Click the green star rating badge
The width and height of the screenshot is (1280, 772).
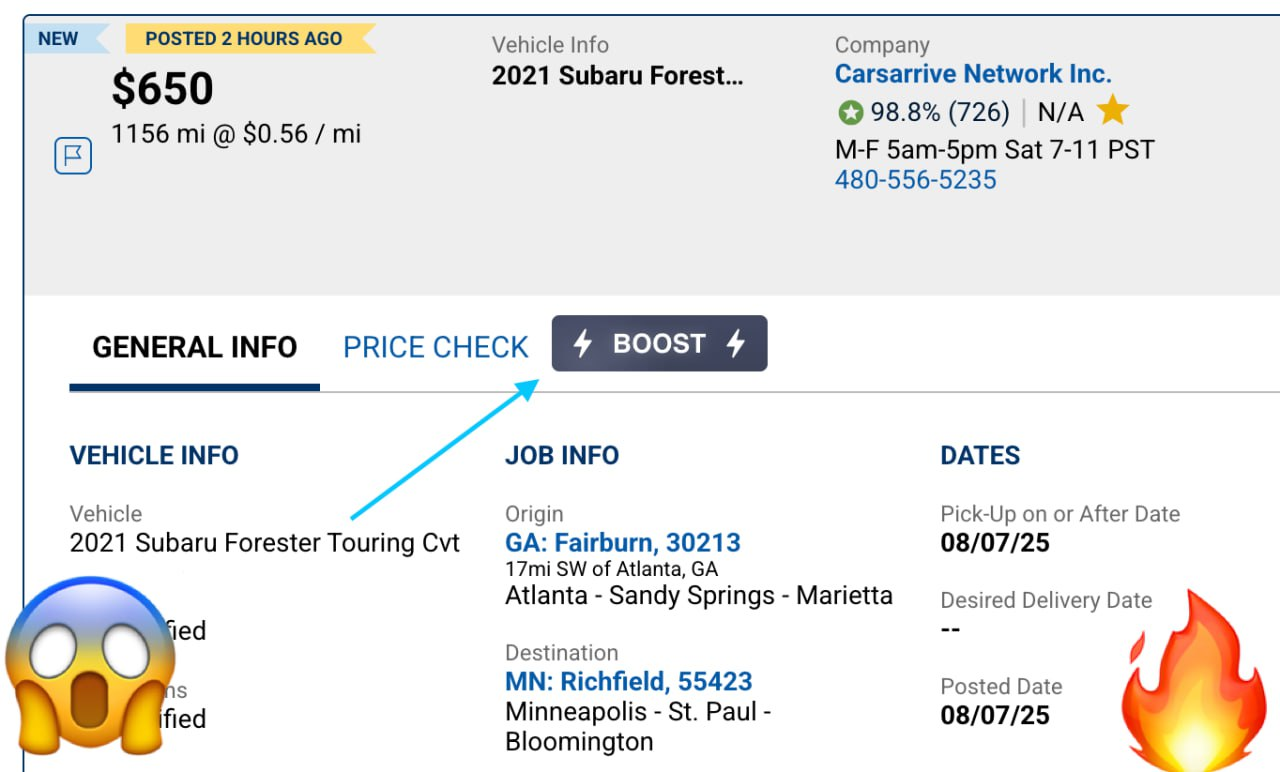(850, 112)
